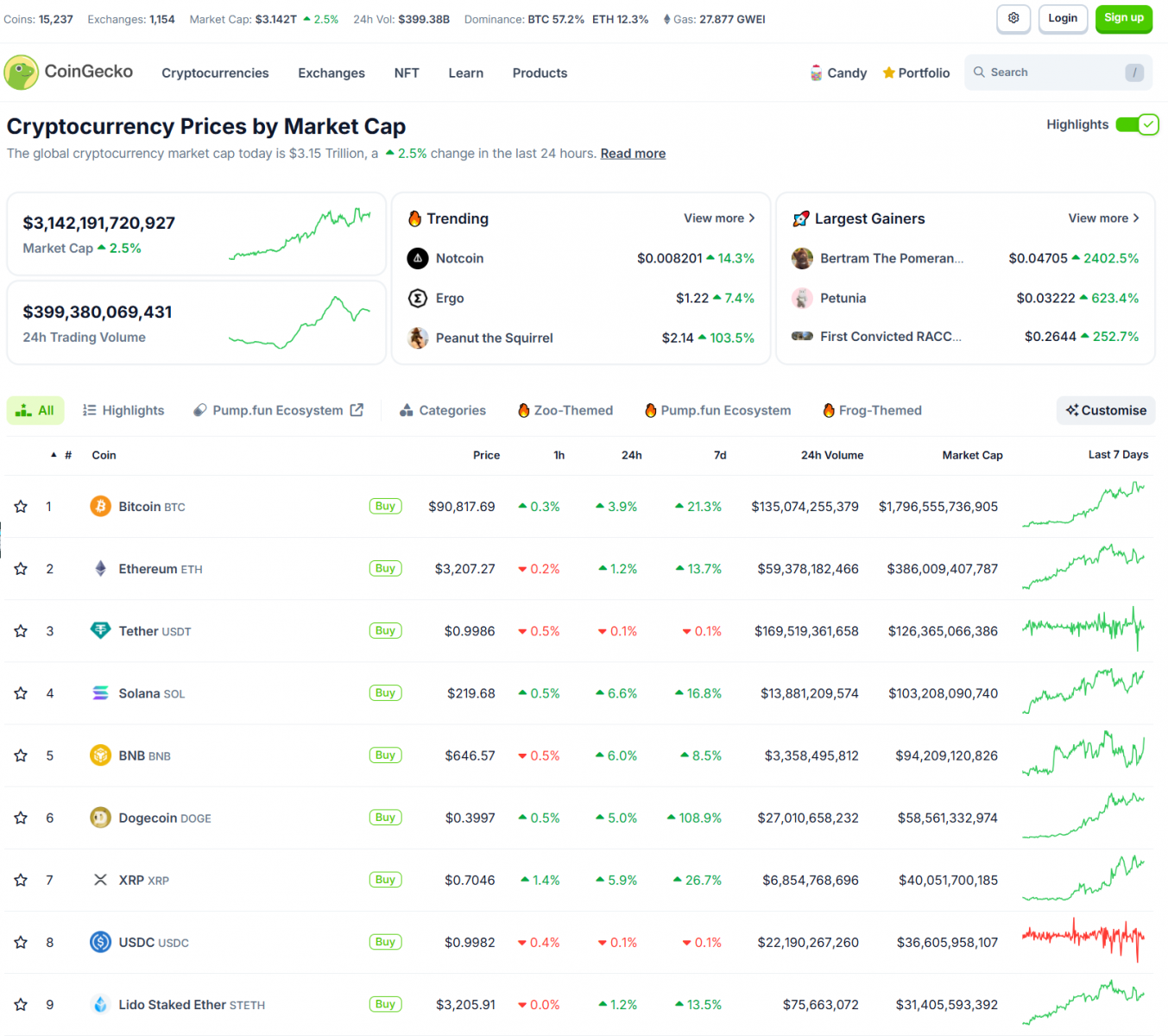Open the CoinGecko gecko logo
The image size is (1168, 1036).
pos(21,73)
